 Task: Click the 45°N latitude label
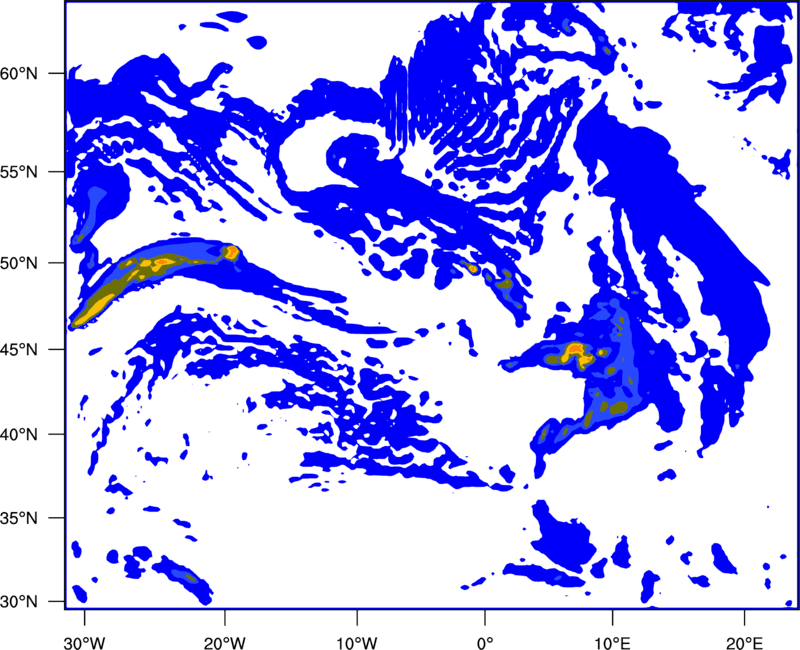pyautogui.click(x=19, y=349)
